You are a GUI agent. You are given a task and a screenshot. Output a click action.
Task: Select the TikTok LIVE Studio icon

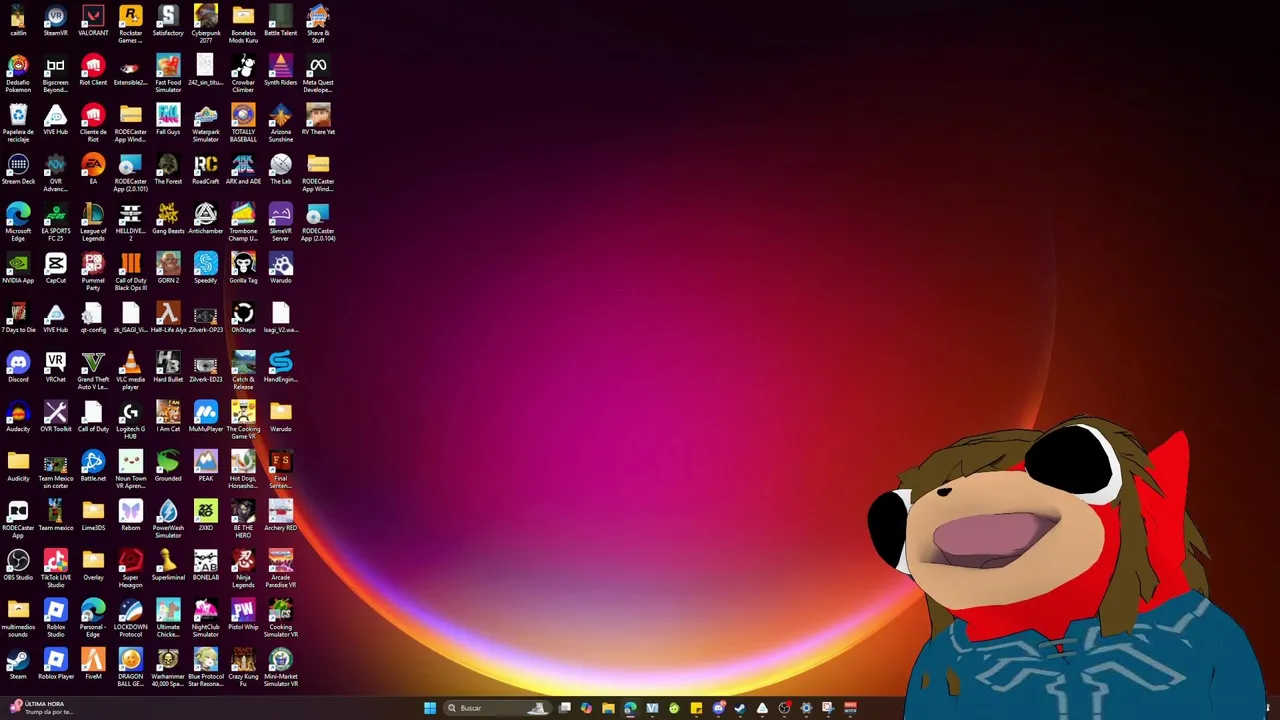55,569
